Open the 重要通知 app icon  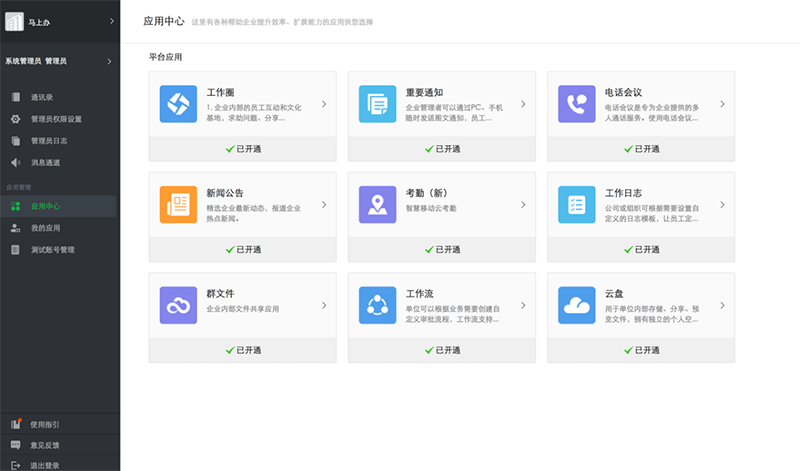(378, 104)
